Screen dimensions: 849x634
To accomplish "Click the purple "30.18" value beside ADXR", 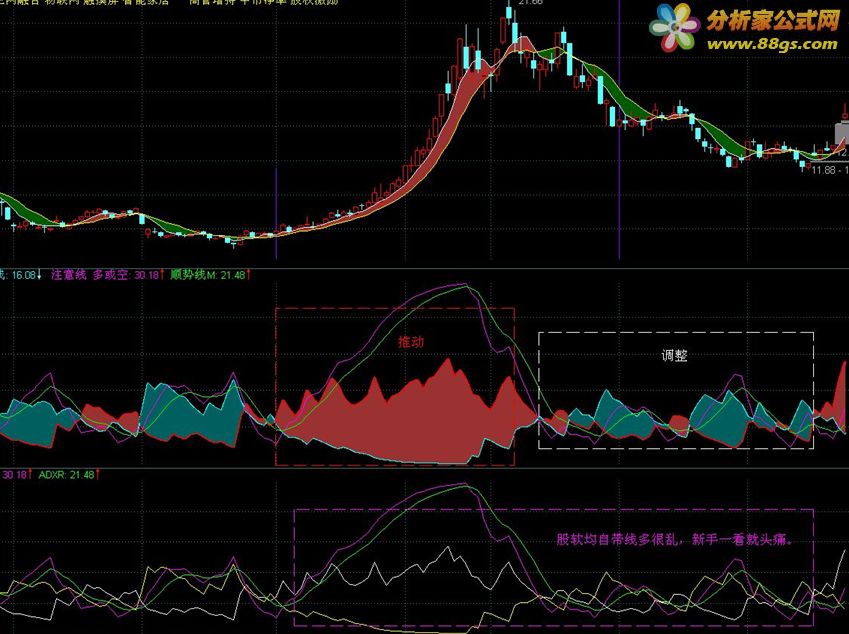I will [x=17, y=475].
